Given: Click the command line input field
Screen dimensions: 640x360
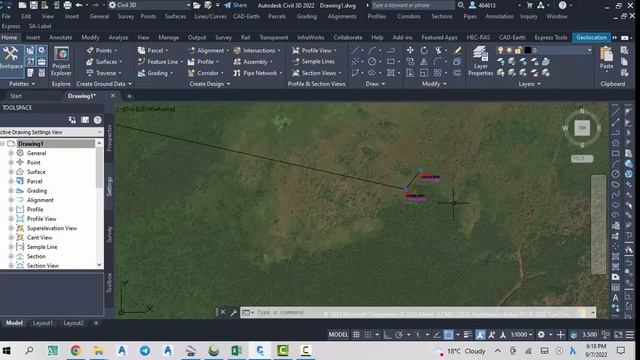Looking at the screenshot, I should click(418, 313).
